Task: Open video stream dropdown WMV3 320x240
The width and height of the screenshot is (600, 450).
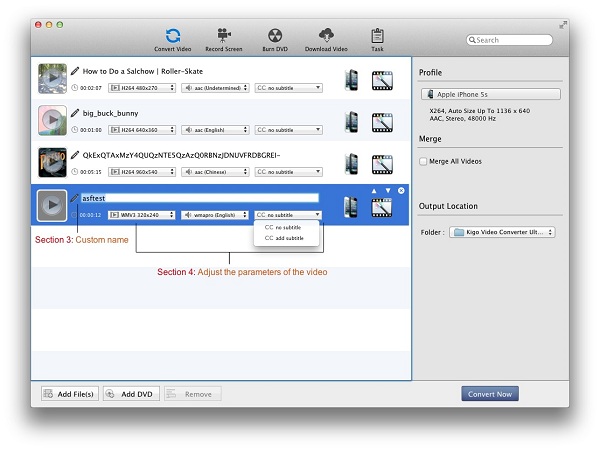Action: pos(142,215)
